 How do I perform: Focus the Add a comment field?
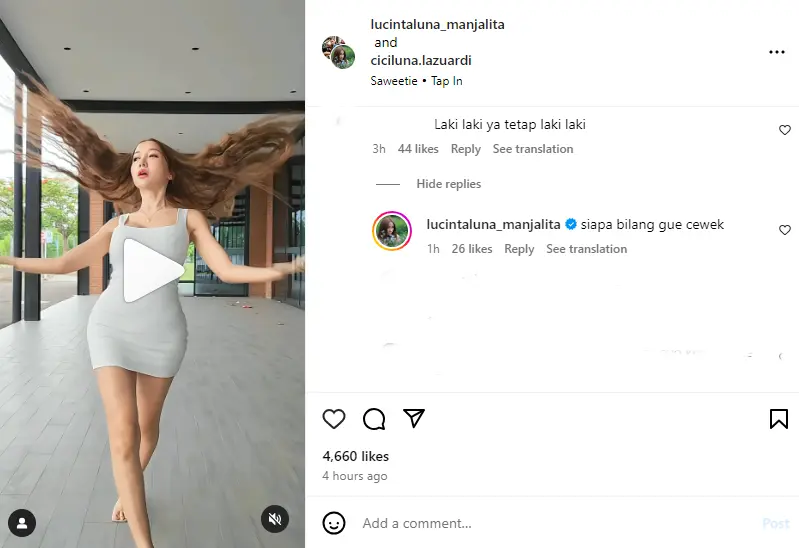[558, 524]
